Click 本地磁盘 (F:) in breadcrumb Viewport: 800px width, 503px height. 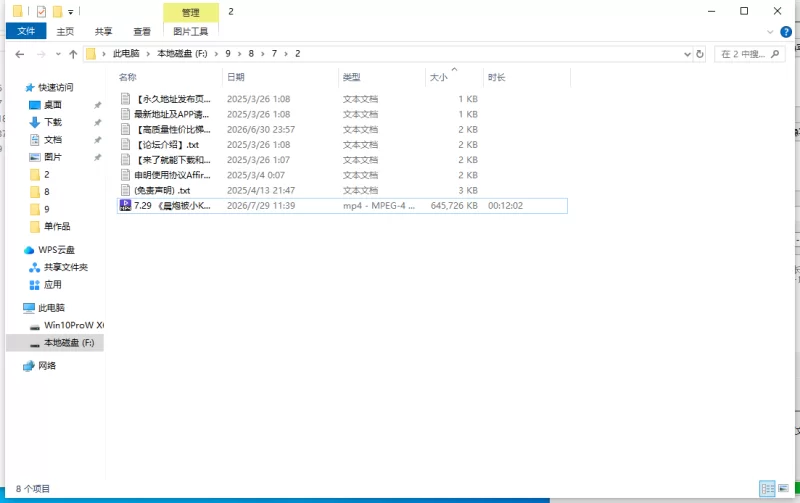[182, 54]
